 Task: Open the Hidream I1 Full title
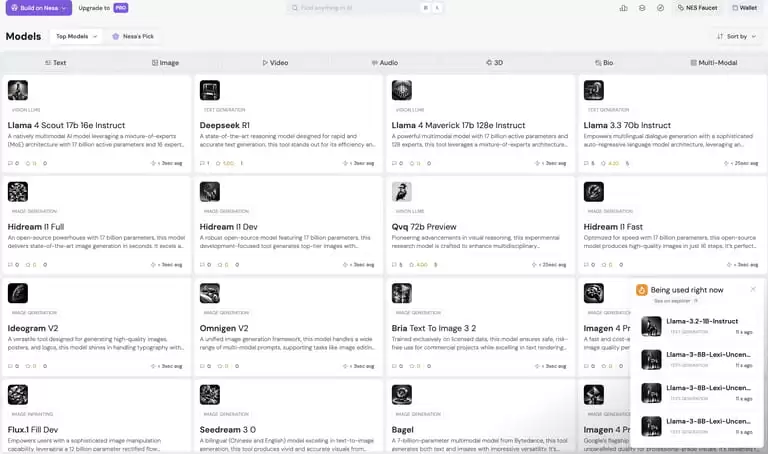coord(36,227)
